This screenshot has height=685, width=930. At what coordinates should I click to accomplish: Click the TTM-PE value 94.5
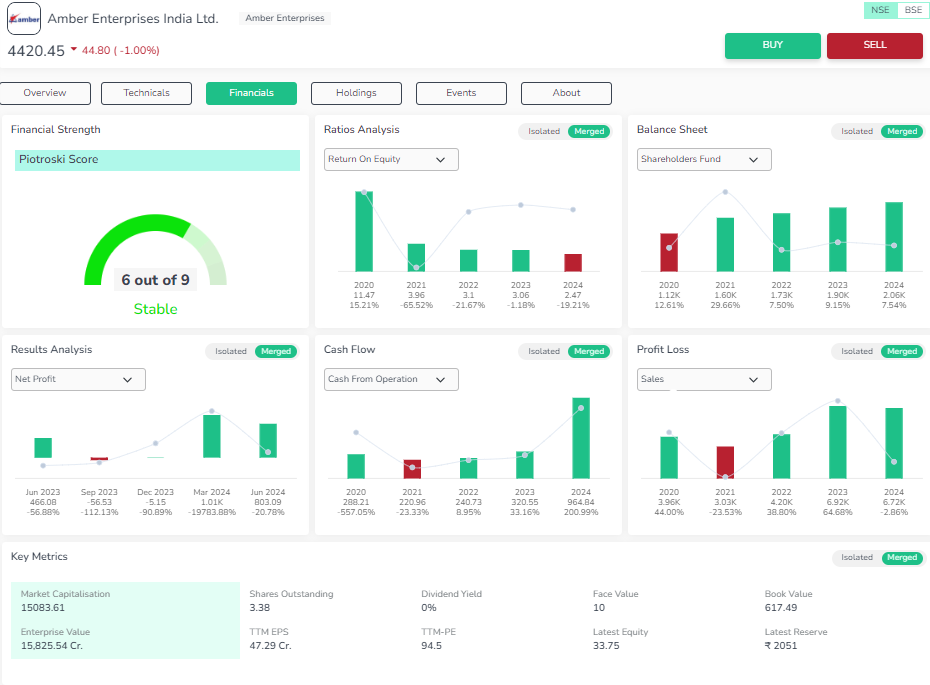tap(431, 646)
